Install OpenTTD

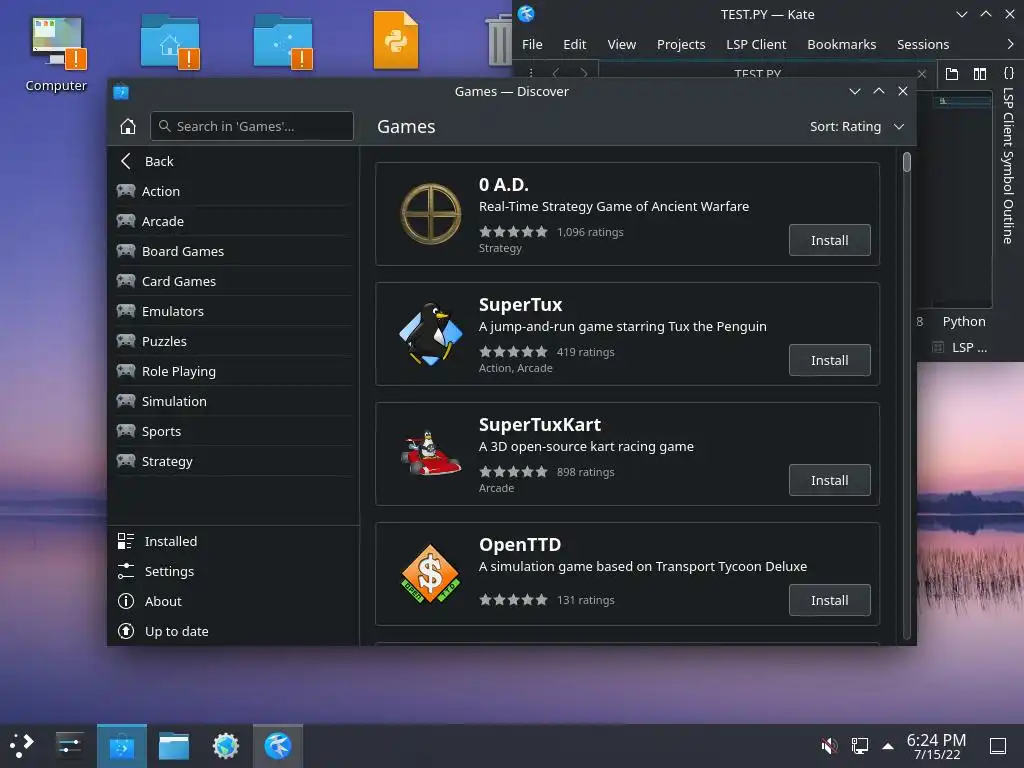829,600
